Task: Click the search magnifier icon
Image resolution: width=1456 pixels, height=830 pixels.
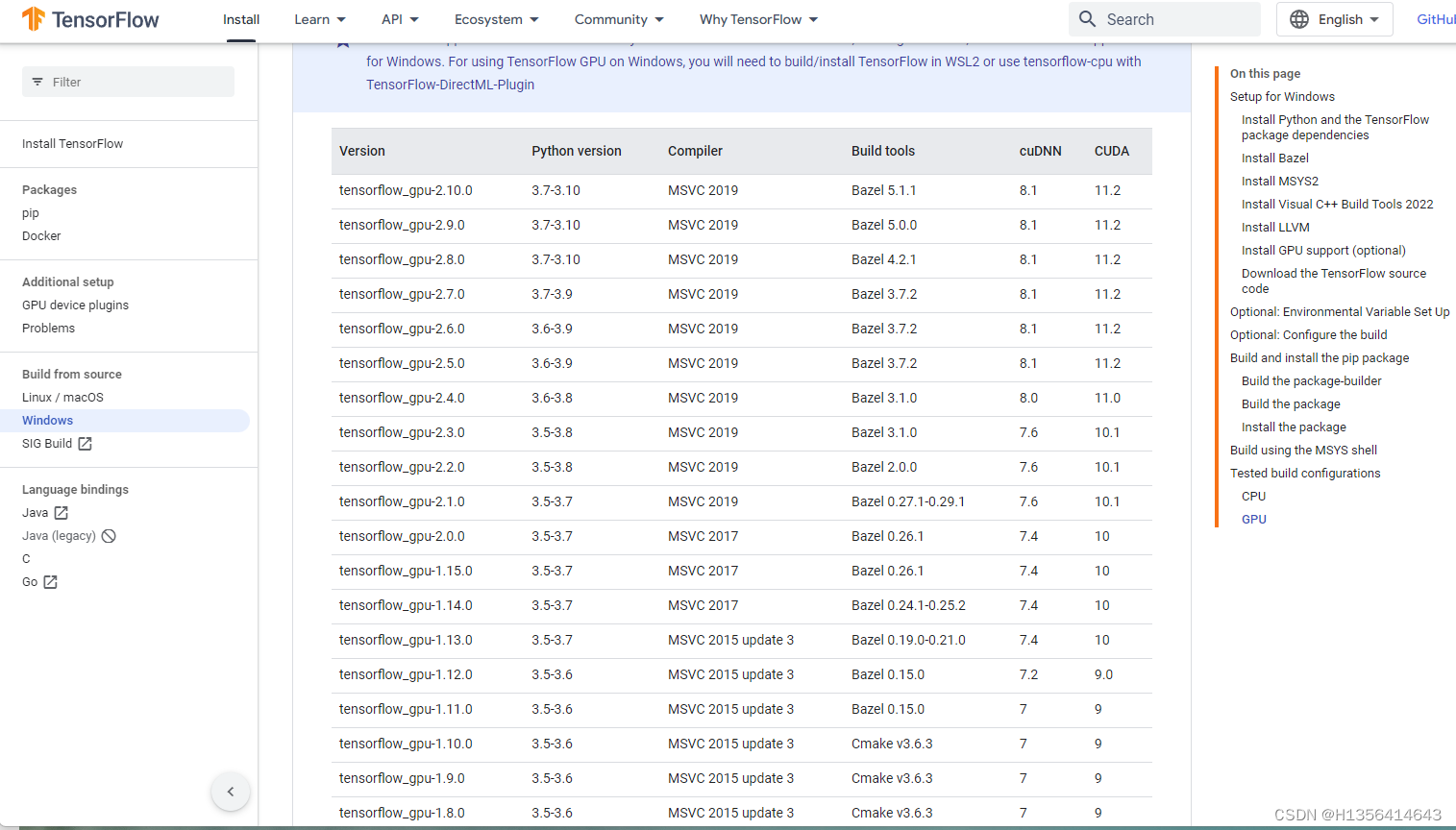Action: pyautogui.click(x=1087, y=19)
